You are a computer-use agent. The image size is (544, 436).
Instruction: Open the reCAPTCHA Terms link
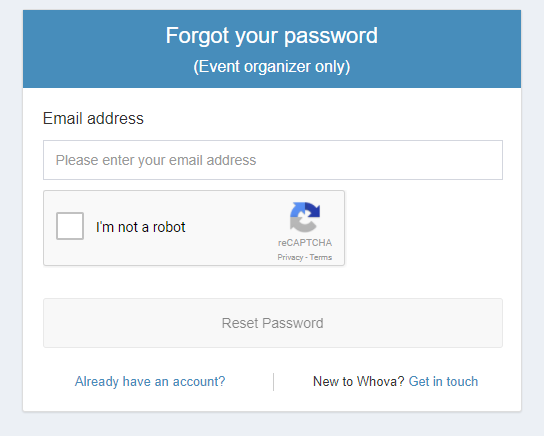tap(321, 257)
